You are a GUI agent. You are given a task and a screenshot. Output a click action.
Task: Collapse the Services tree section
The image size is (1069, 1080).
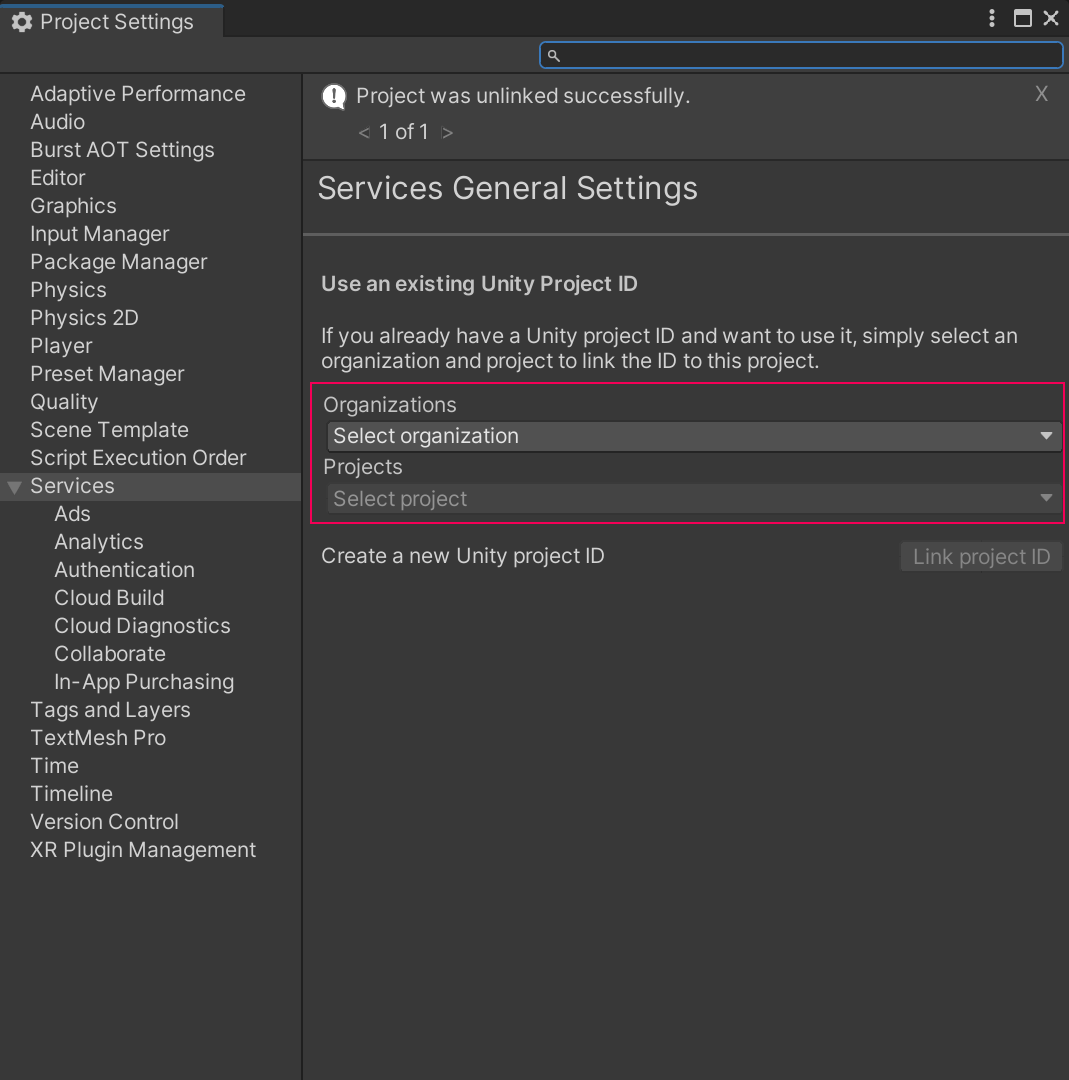(14, 487)
